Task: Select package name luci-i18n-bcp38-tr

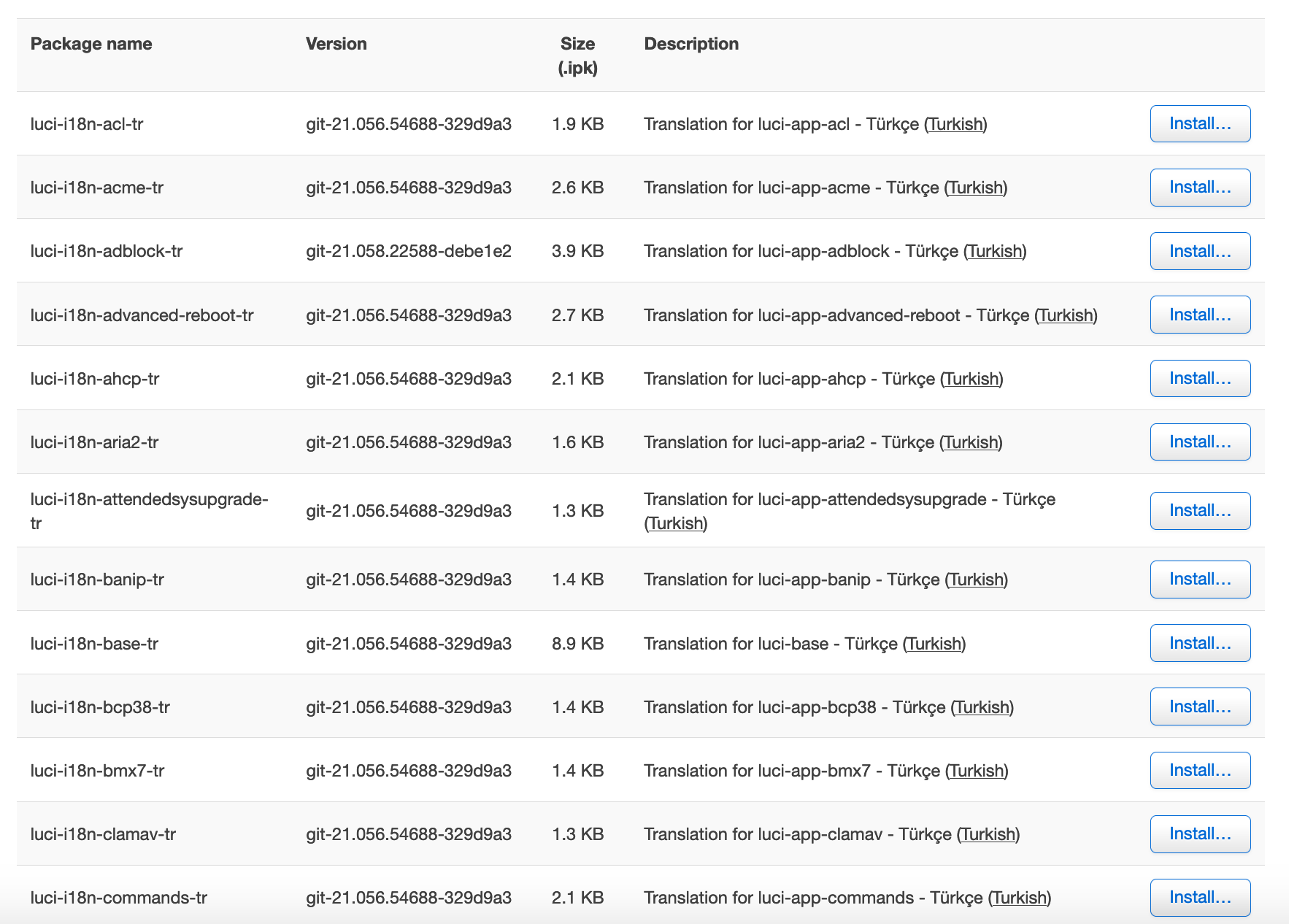Action: tap(100, 707)
